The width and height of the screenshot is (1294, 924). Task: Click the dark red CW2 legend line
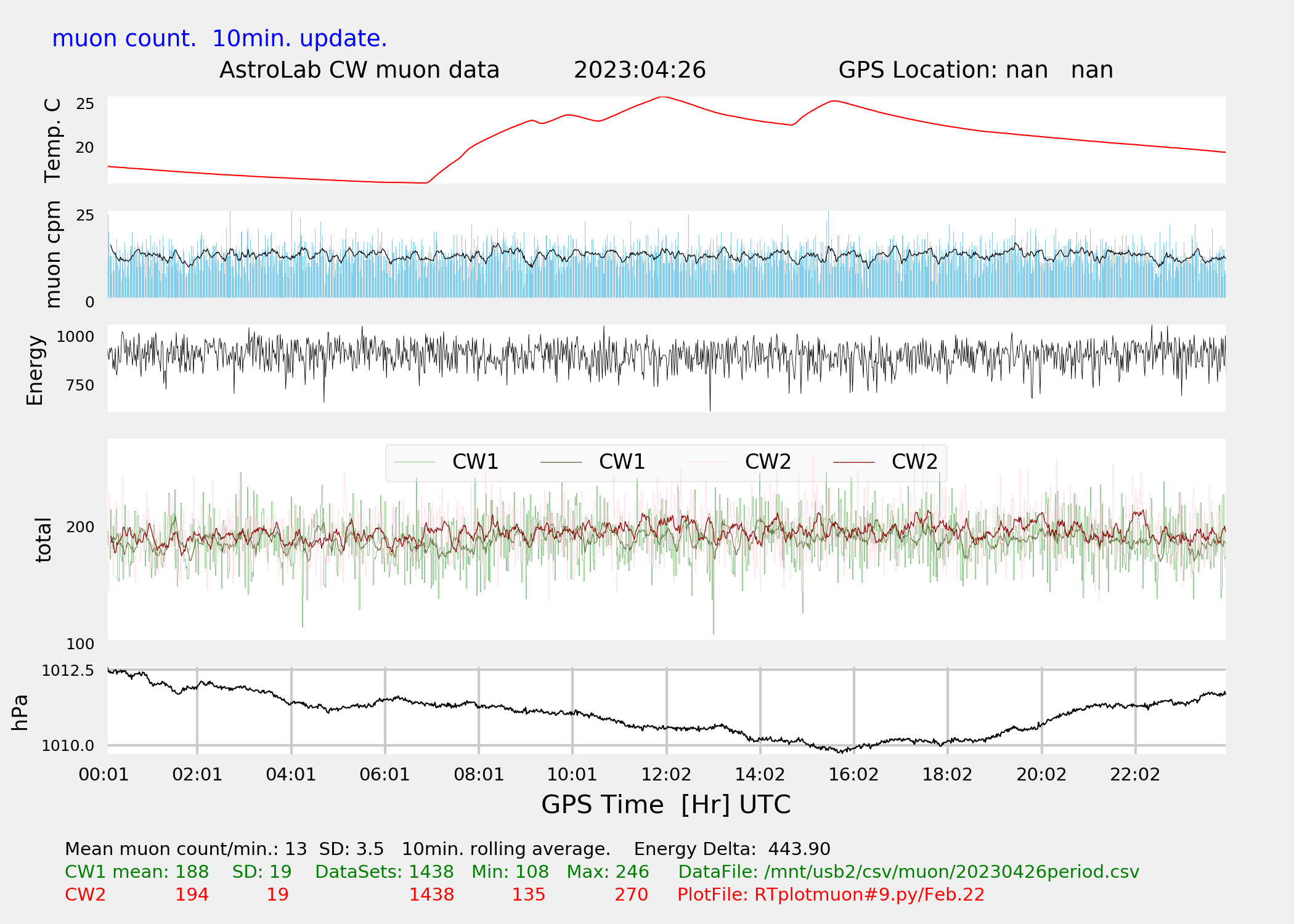853,462
